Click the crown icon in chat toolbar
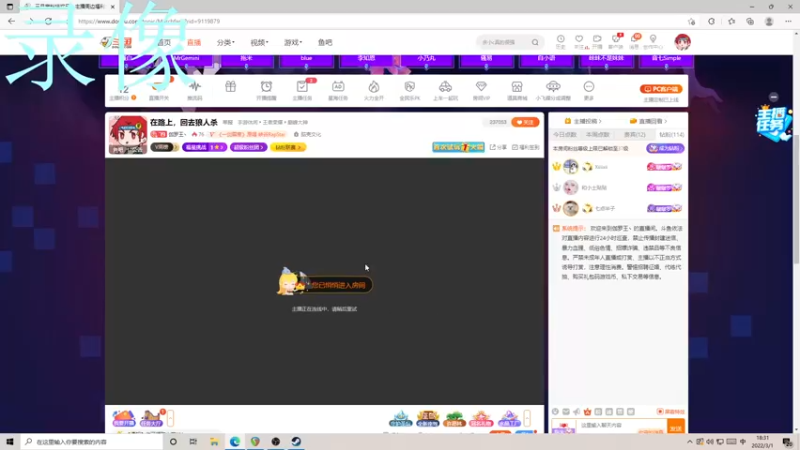800x450 pixels. (x=587, y=412)
